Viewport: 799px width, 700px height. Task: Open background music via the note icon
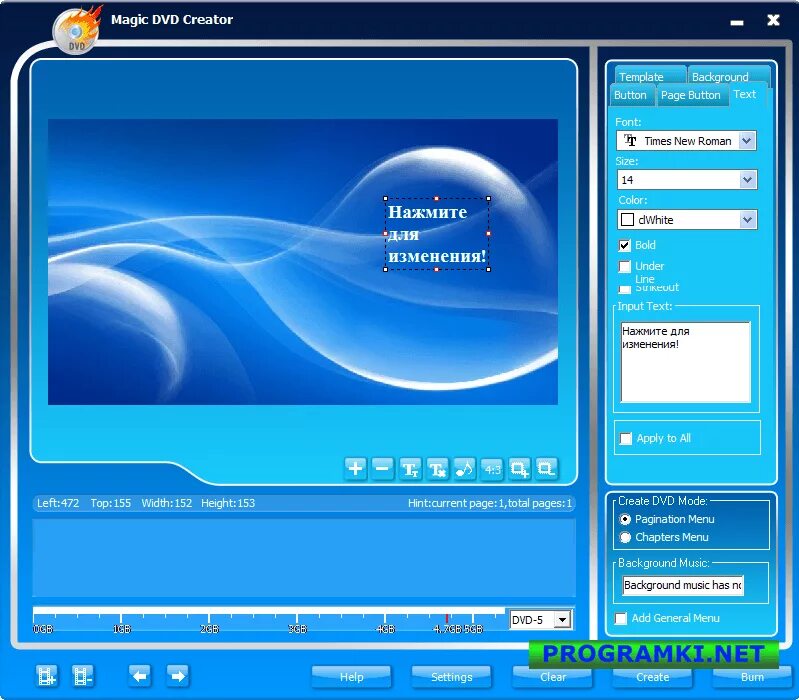[x=464, y=468]
